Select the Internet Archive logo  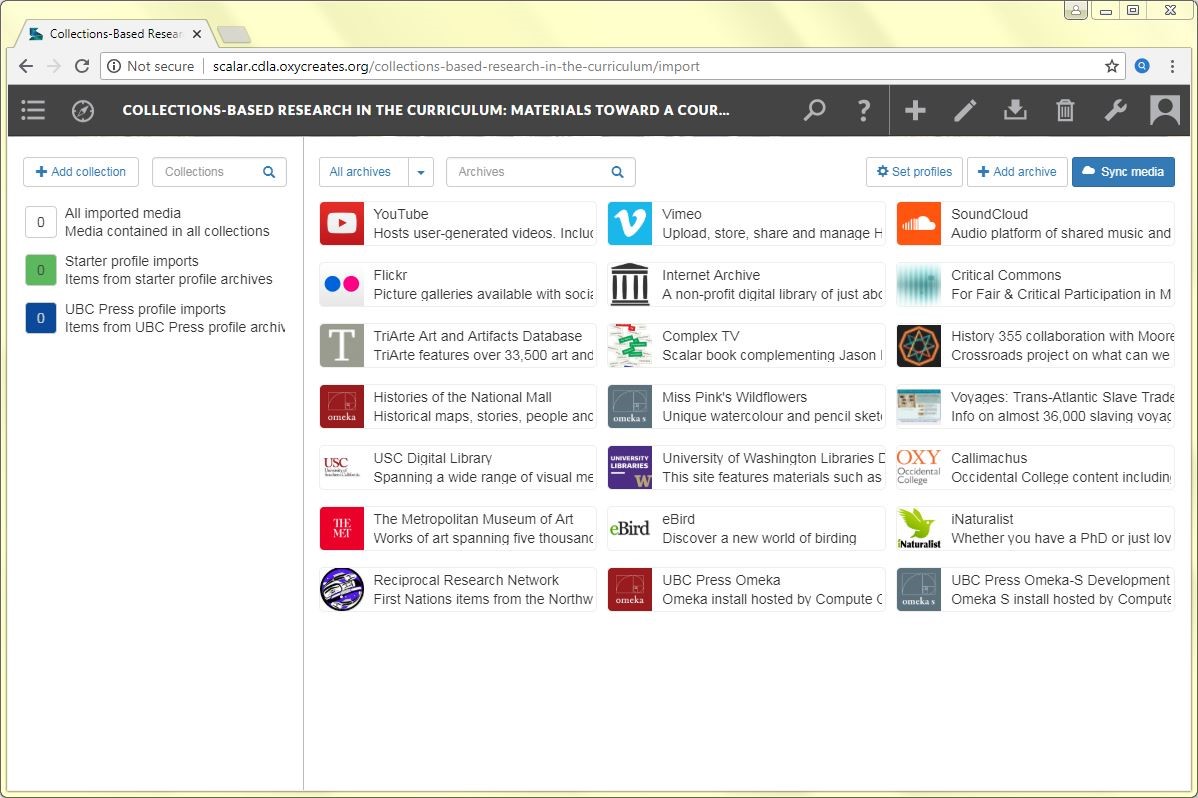click(630, 284)
